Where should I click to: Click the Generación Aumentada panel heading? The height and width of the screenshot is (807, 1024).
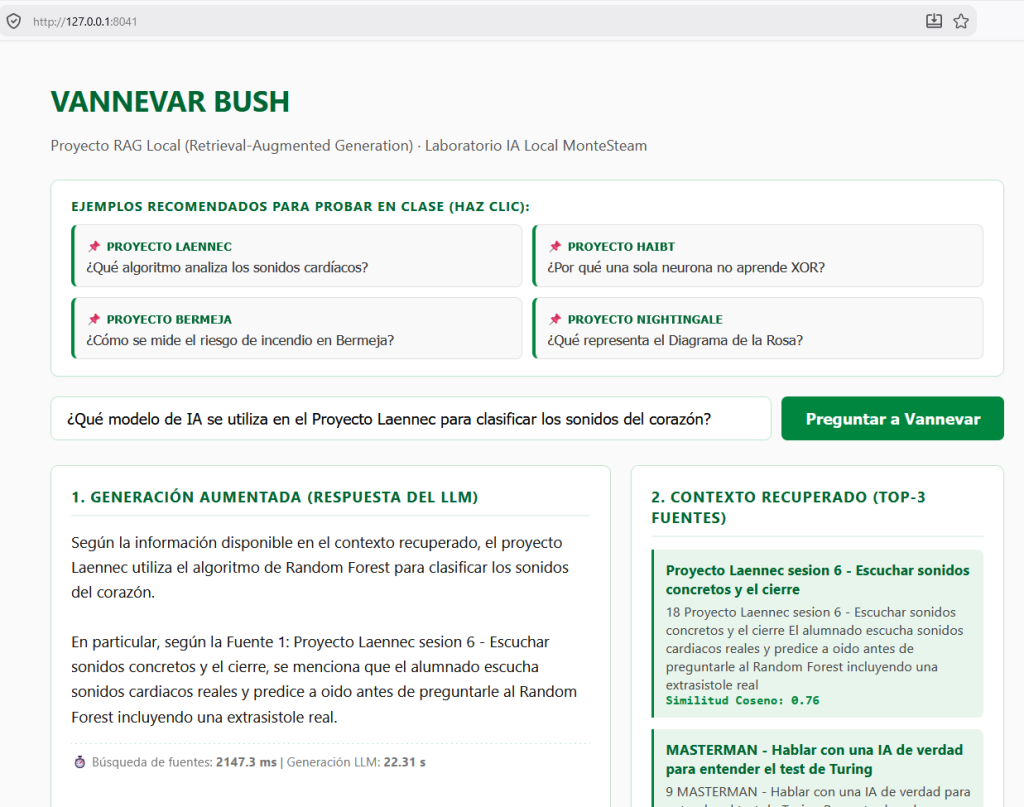[x=275, y=497]
